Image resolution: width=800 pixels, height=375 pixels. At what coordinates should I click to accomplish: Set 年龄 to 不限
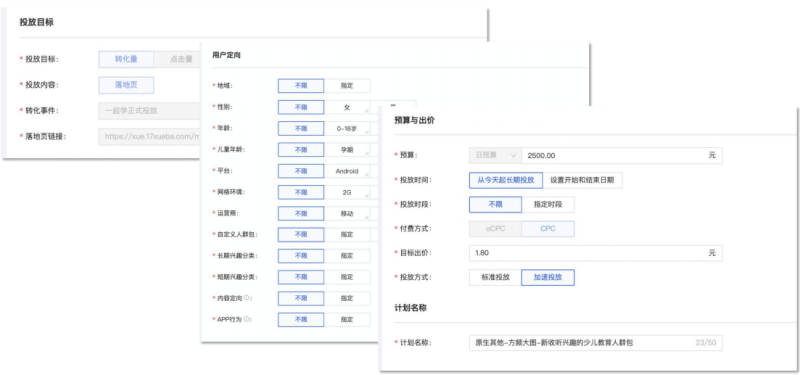pyautogui.click(x=301, y=129)
